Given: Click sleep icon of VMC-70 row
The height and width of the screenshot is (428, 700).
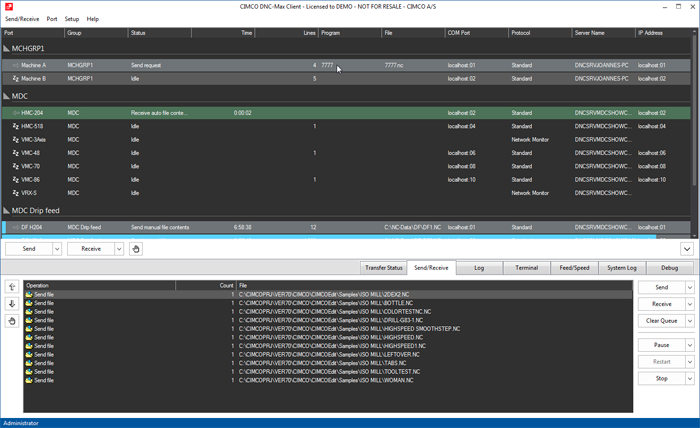Looking at the screenshot, I should click(16, 166).
